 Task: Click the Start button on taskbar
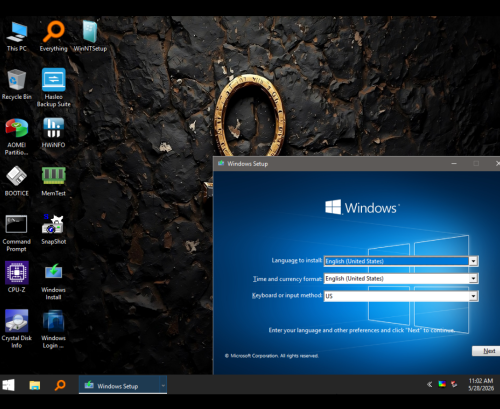pyautogui.click(x=9, y=385)
